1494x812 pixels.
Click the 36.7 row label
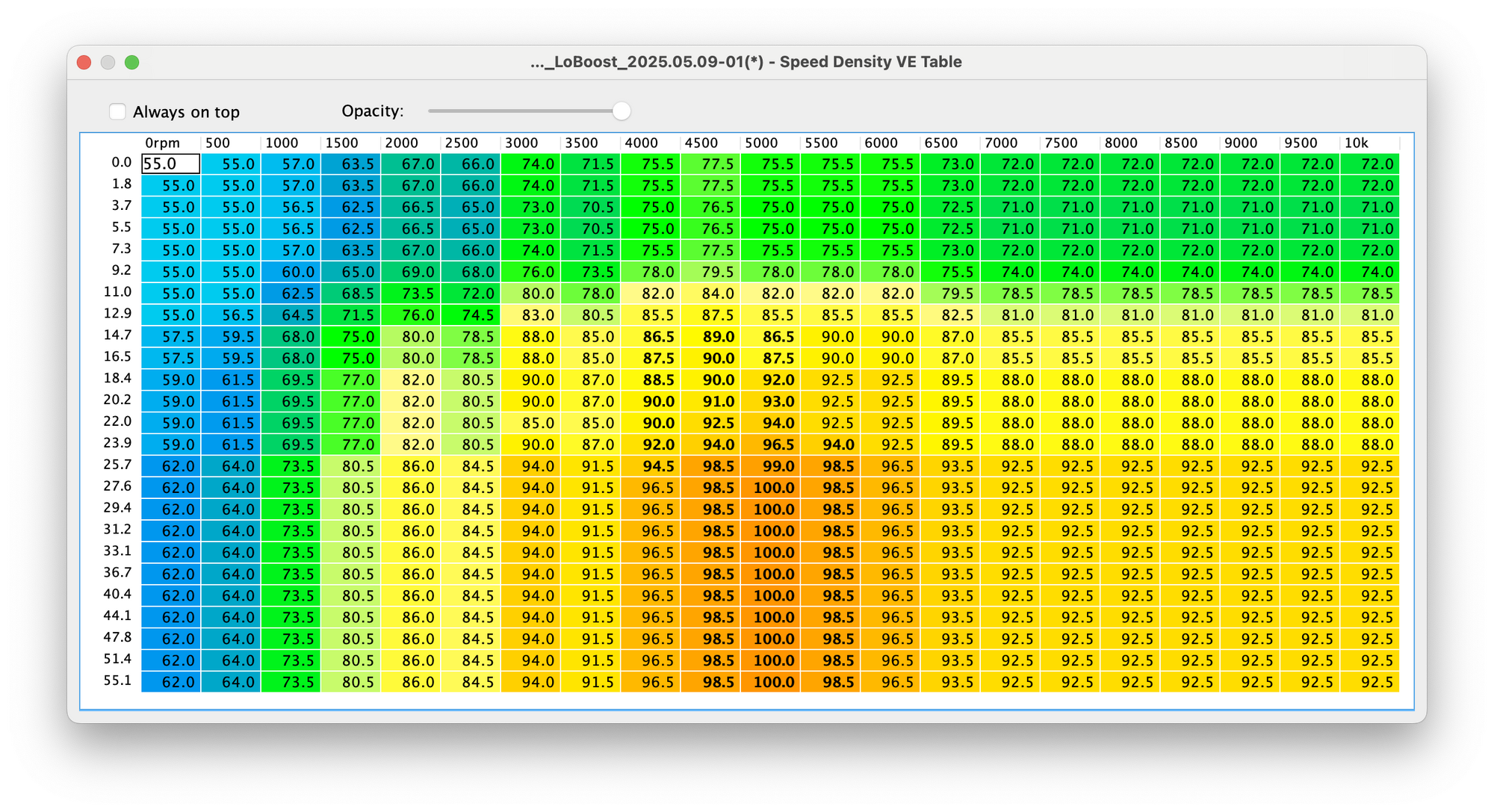coord(118,572)
